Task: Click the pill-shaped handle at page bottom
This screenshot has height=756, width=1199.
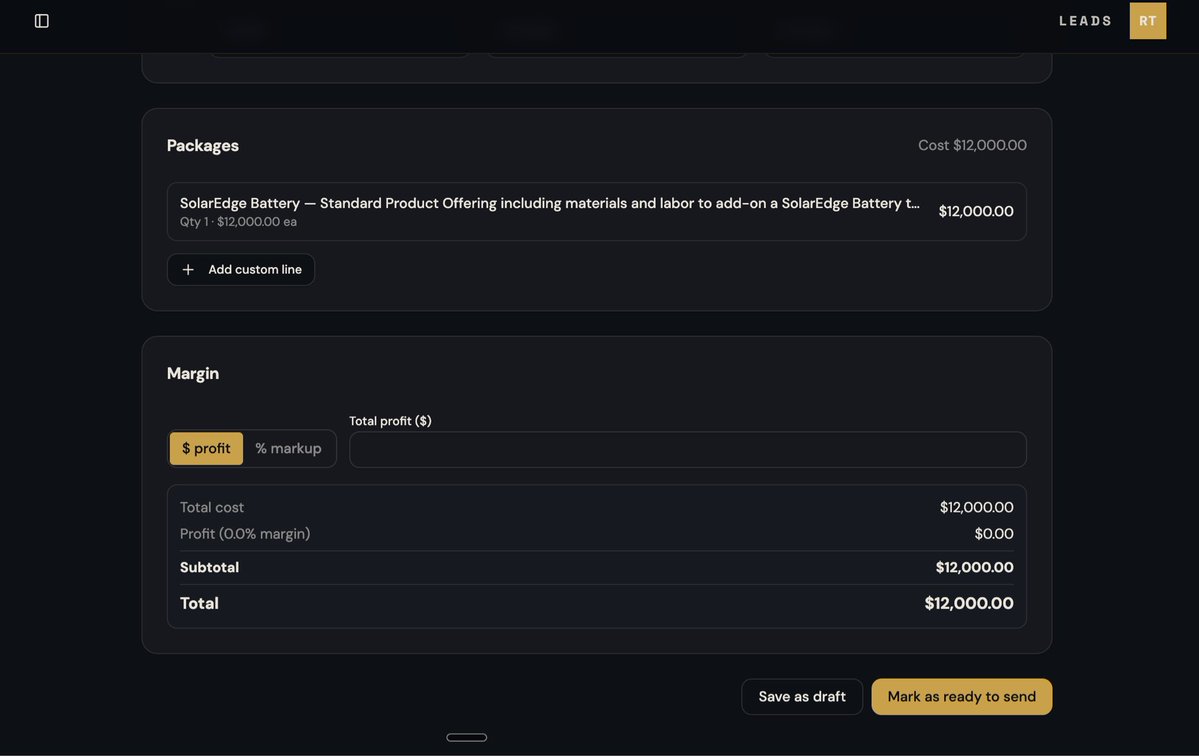Action: click(466, 738)
